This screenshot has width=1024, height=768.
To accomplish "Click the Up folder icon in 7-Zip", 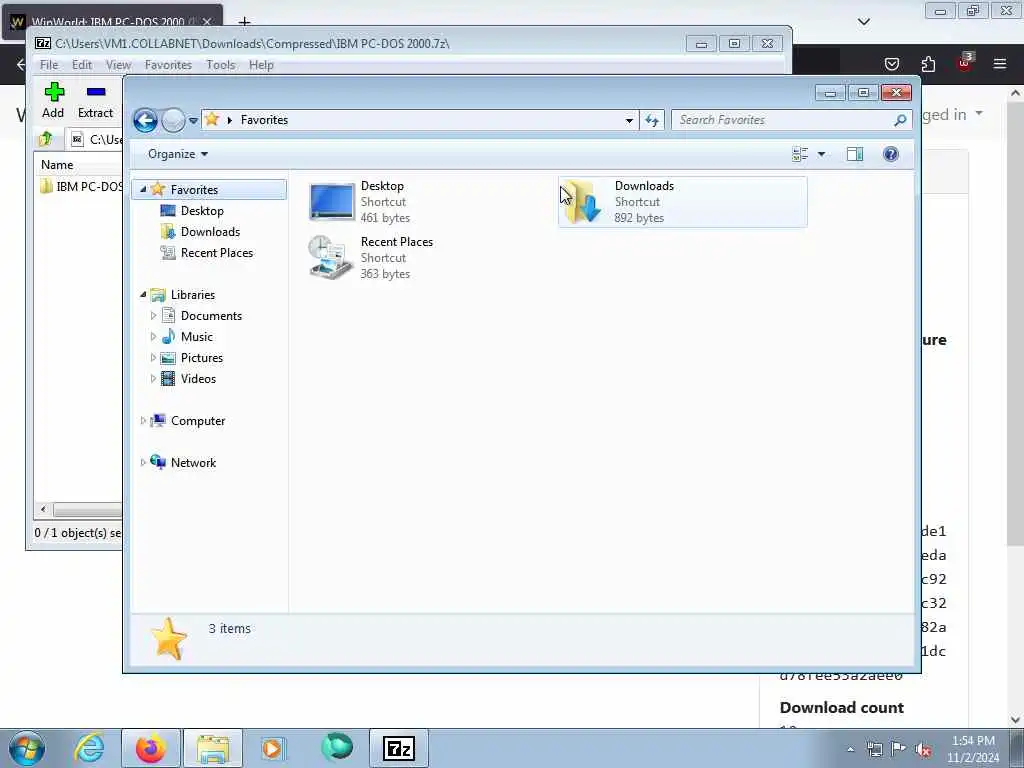I will (x=46, y=138).
